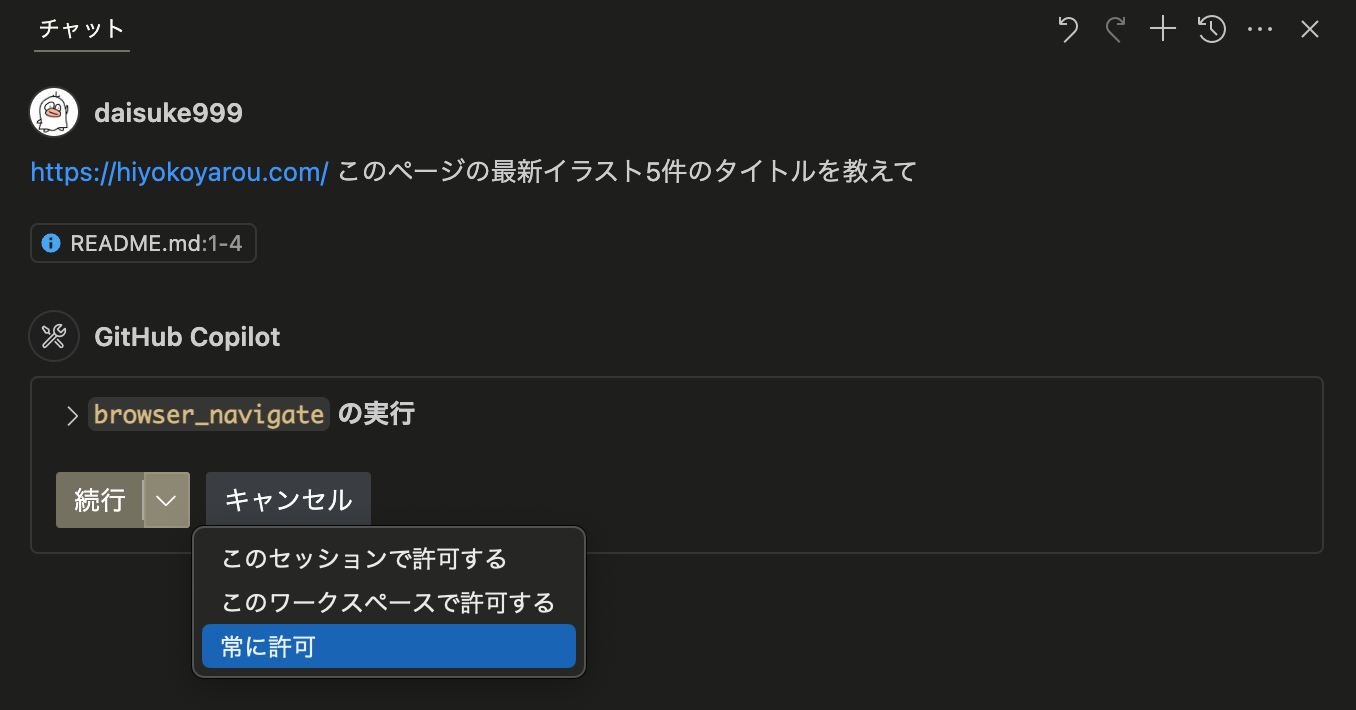Redo the chat request
The image size is (1356, 710).
coord(1115,29)
